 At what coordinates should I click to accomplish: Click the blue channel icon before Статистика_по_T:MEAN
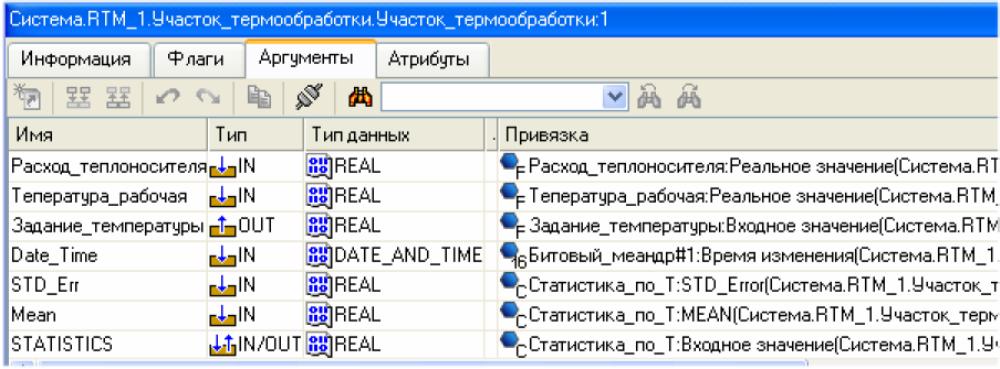[512, 315]
